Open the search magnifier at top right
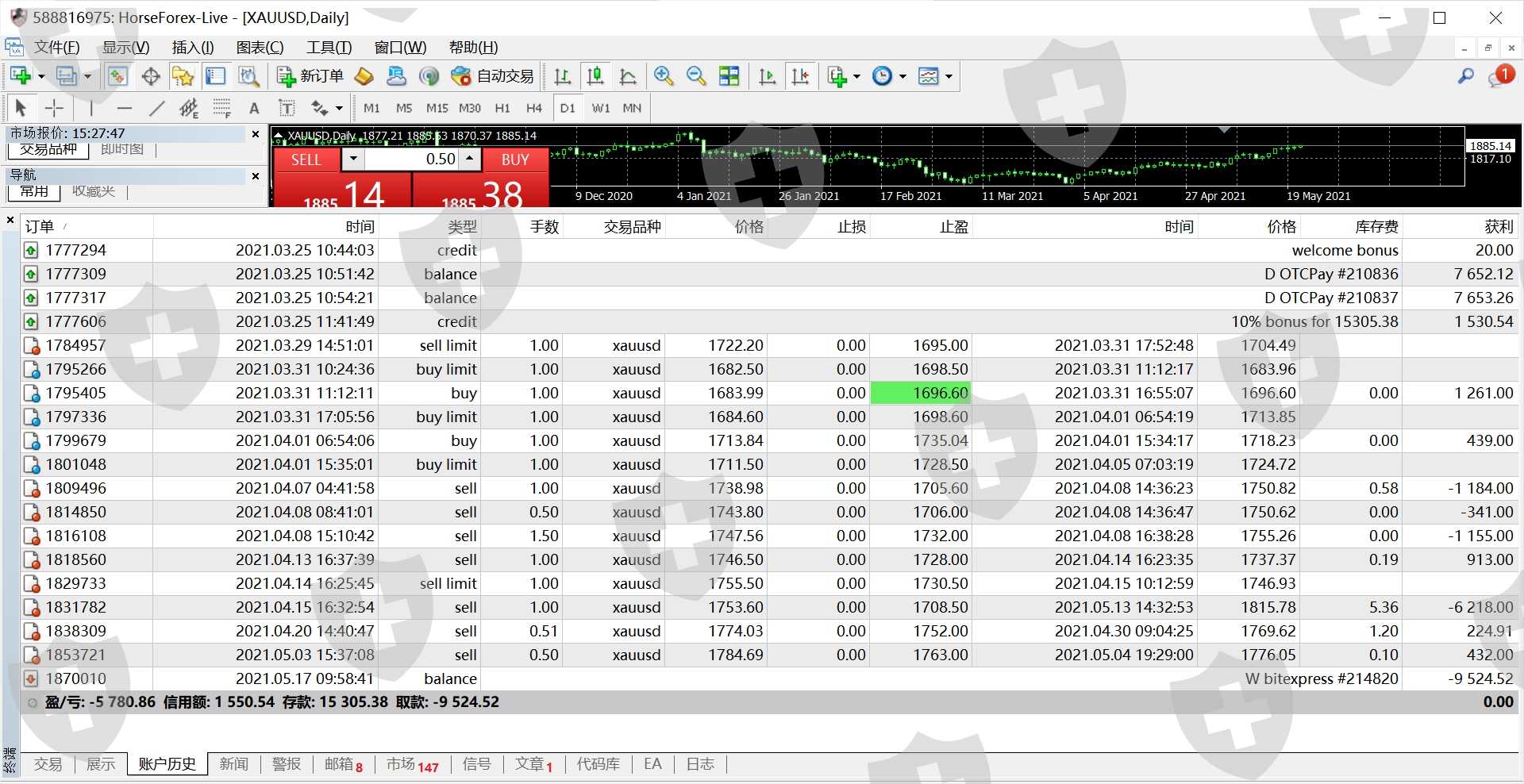The width and height of the screenshot is (1524, 784). [x=1465, y=76]
